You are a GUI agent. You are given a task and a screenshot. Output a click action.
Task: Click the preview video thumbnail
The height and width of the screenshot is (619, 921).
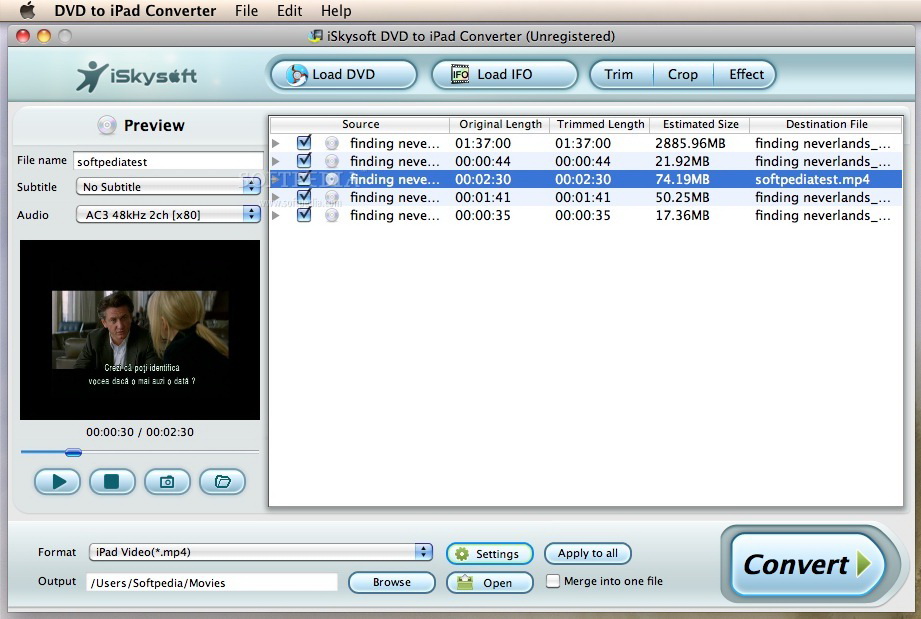140,329
